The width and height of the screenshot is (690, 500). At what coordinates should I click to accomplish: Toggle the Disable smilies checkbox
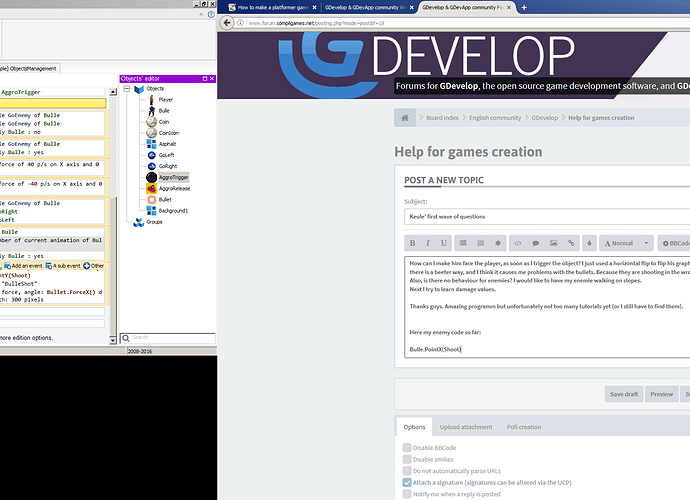407,459
